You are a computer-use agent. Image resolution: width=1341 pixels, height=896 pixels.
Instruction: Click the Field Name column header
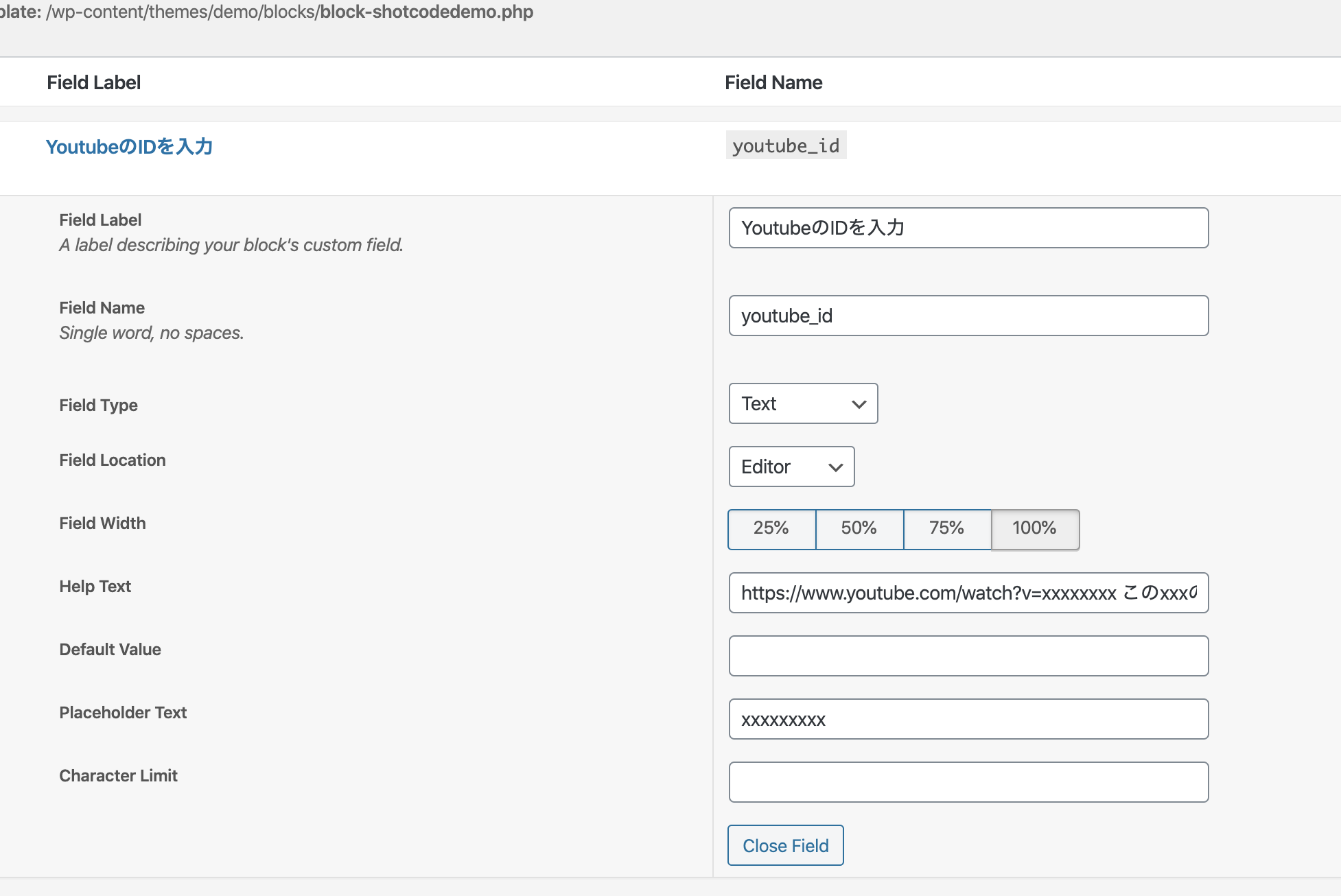click(x=773, y=82)
